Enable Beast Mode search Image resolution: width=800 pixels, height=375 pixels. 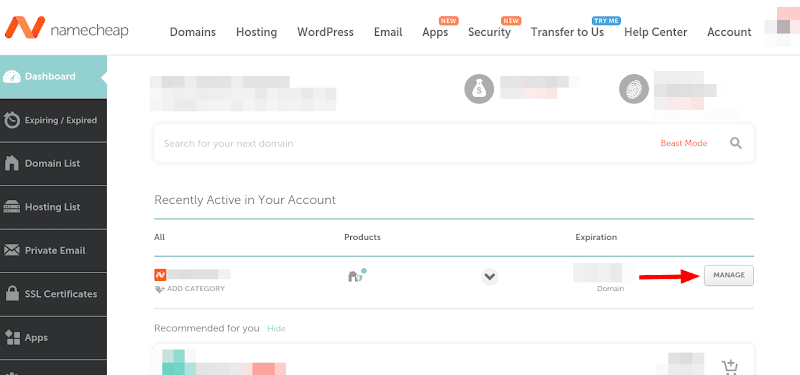[684, 143]
